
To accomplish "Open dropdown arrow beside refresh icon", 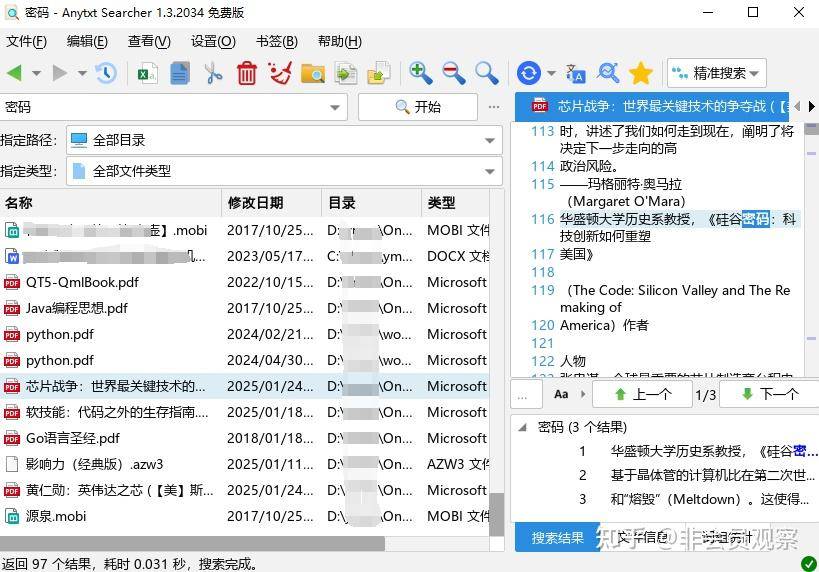I will pos(551,73).
